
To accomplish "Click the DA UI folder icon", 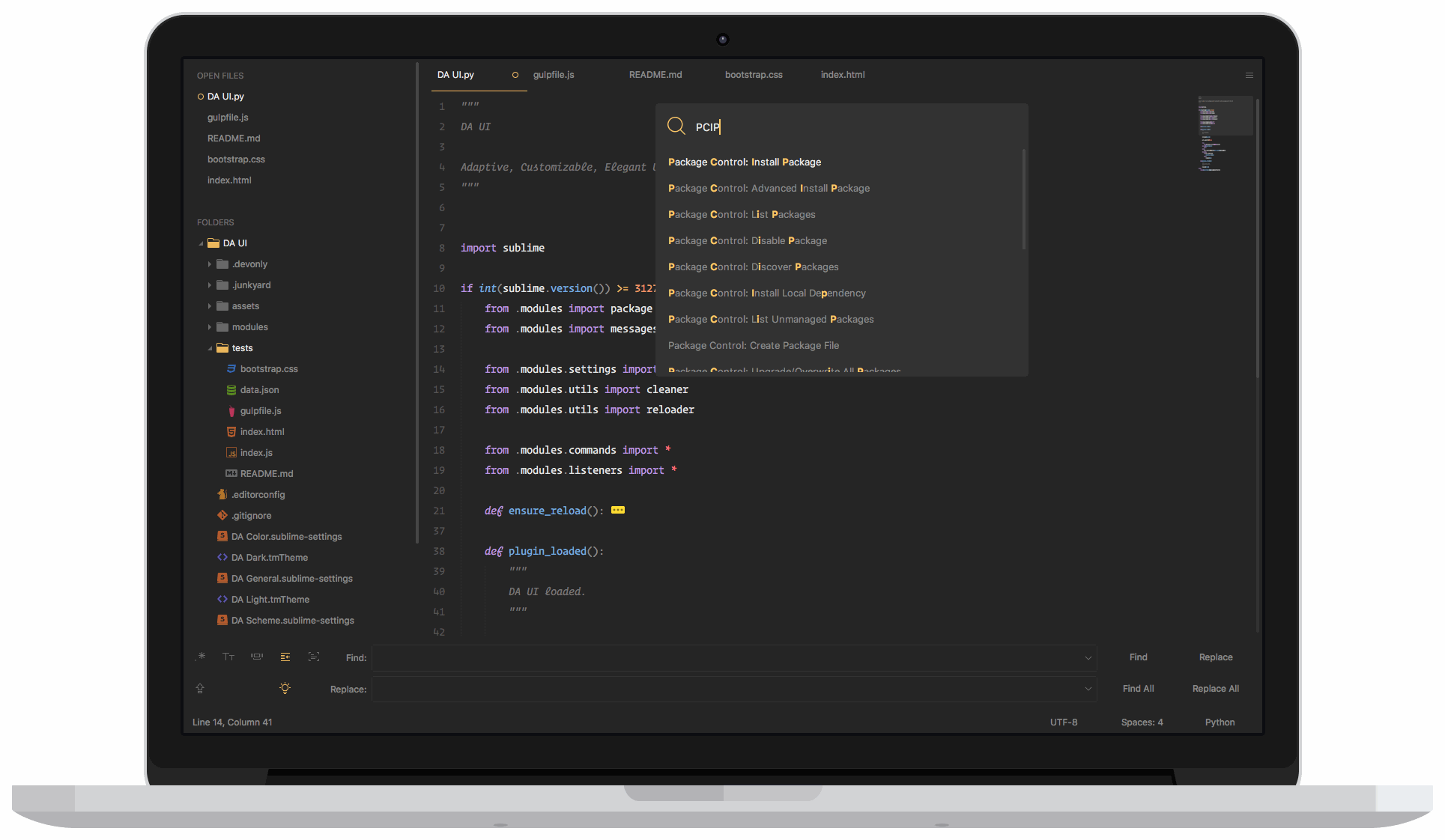I will pyautogui.click(x=213, y=243).
